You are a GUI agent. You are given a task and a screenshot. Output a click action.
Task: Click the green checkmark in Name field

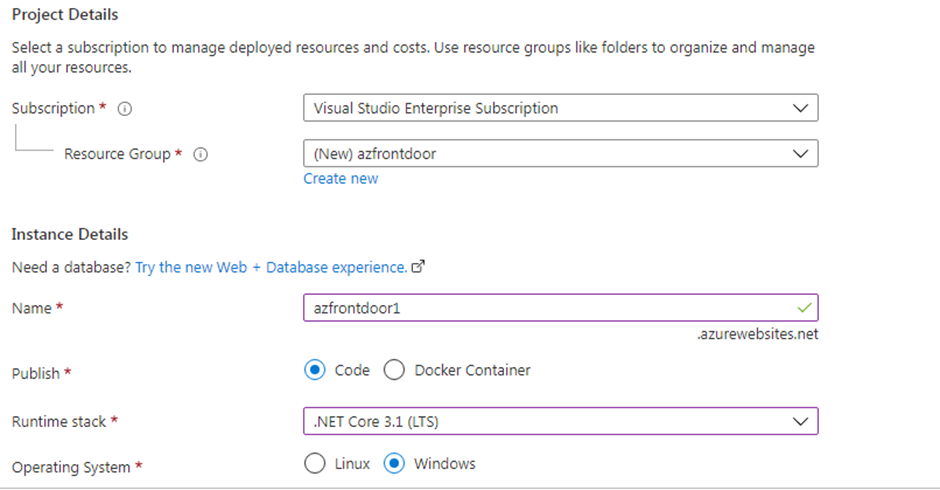click(x=804, y=308)
